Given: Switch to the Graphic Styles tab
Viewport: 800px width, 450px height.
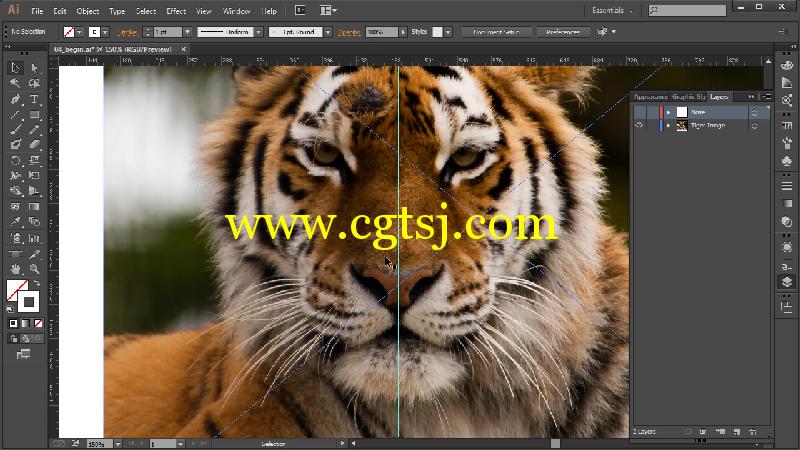Looking at the screenshot, I should (689, 96).
